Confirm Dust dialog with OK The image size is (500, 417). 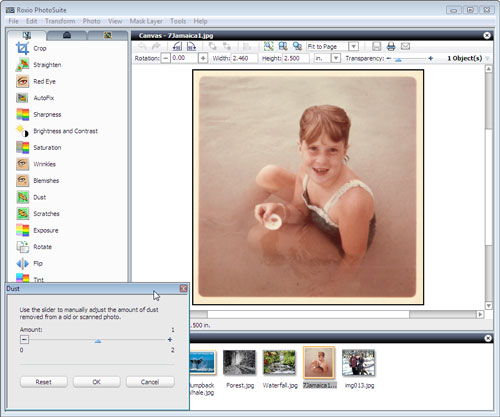(x=97, y=382)
